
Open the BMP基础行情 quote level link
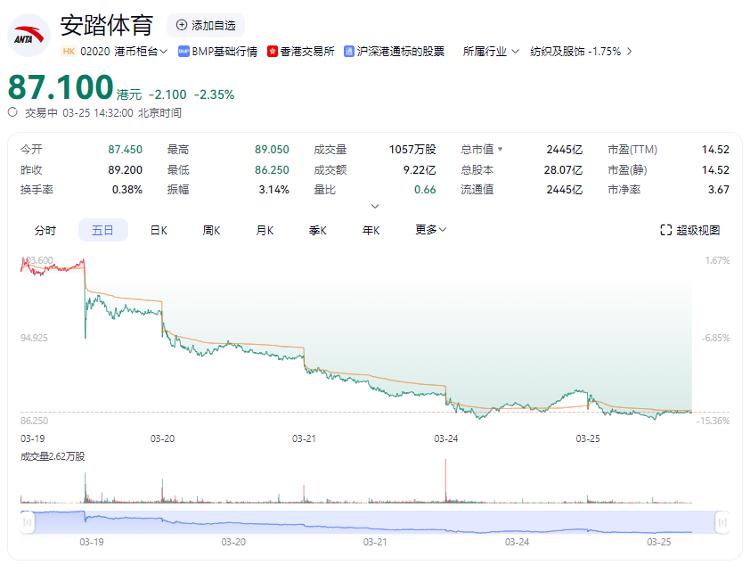[224, 51]
